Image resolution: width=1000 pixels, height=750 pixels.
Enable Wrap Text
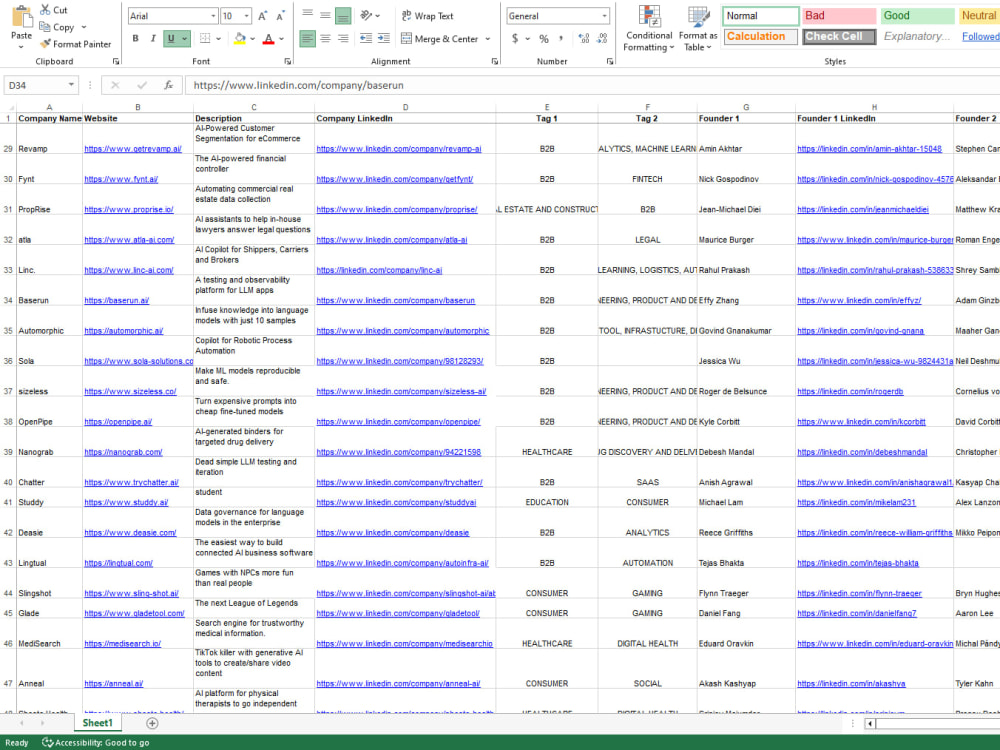(427, 16)
